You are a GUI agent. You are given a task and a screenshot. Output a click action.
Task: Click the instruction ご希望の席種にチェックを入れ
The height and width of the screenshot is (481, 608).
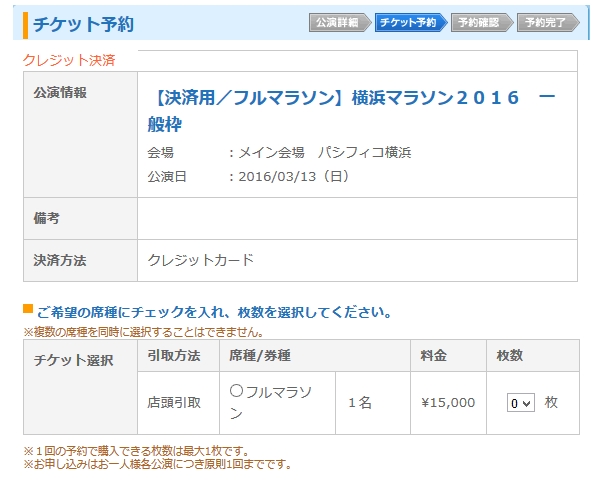point(214,312)
